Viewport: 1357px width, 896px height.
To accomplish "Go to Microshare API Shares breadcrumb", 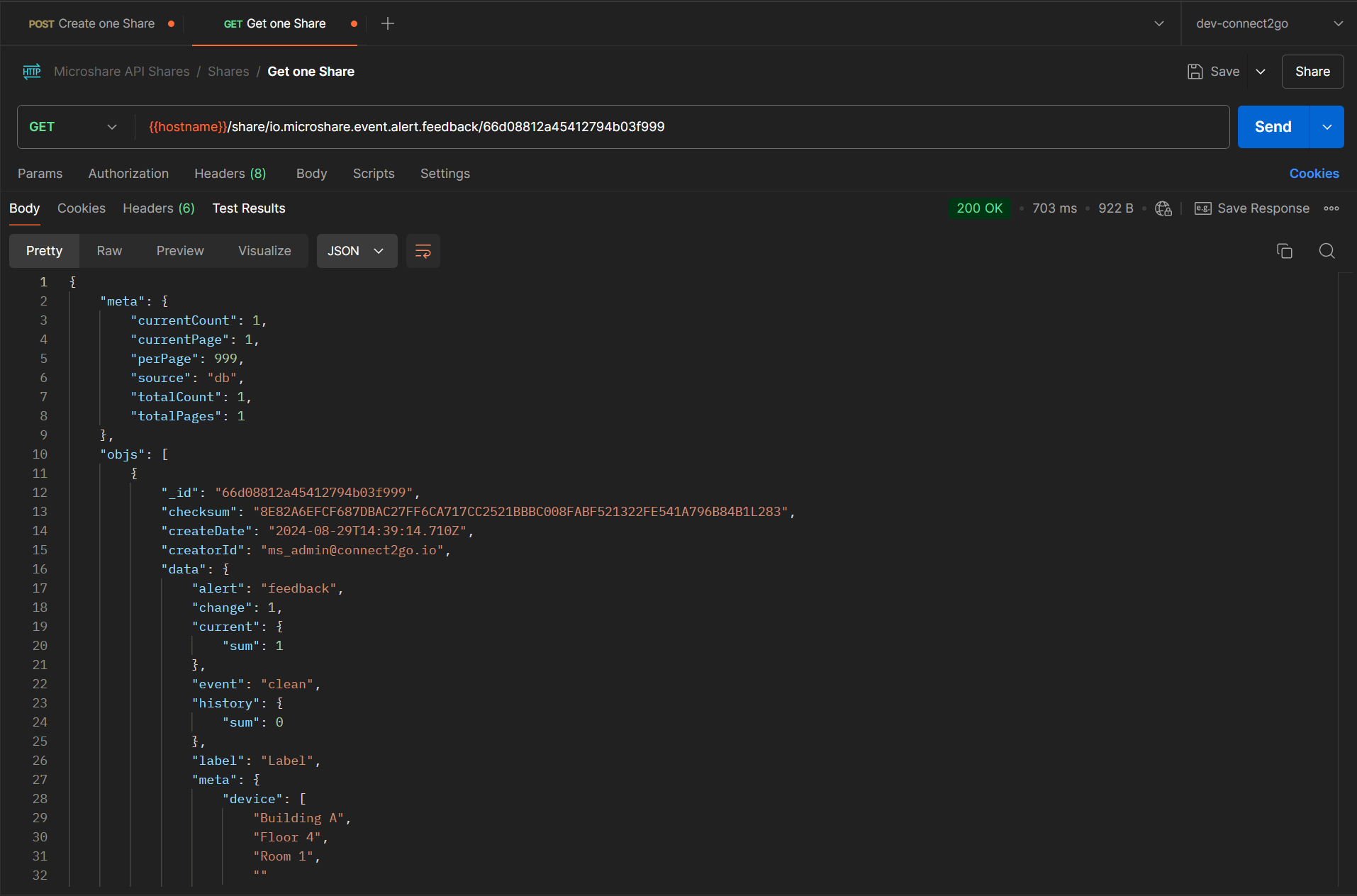I will click(122, 72).
